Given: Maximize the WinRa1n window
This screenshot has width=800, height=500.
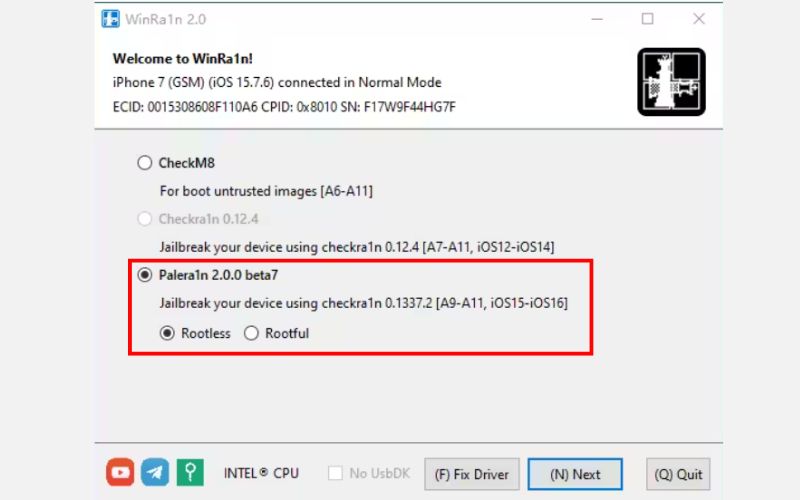Looking at the screenshot, I should pos(647,19).
